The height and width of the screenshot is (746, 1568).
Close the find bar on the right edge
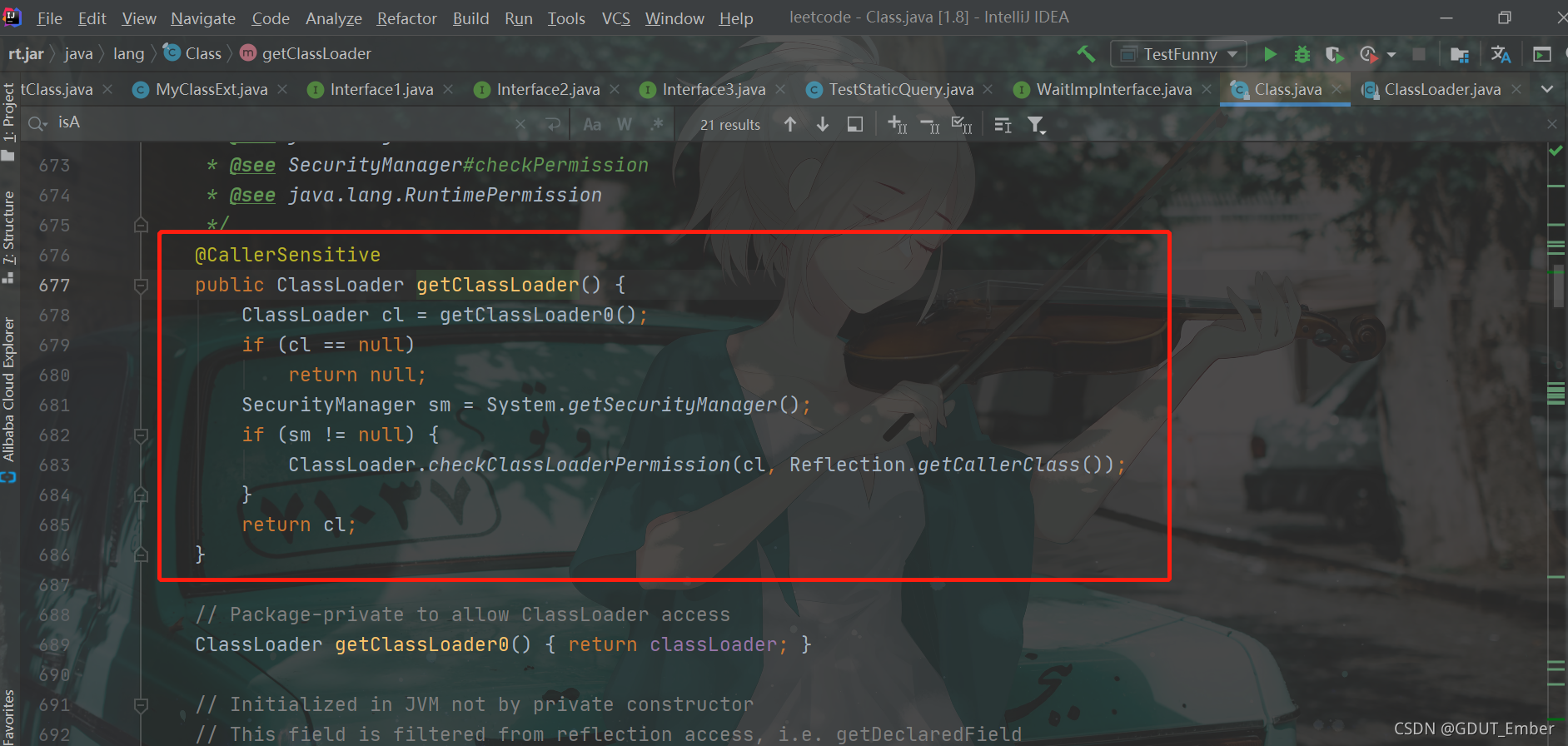pos(1551,123)
